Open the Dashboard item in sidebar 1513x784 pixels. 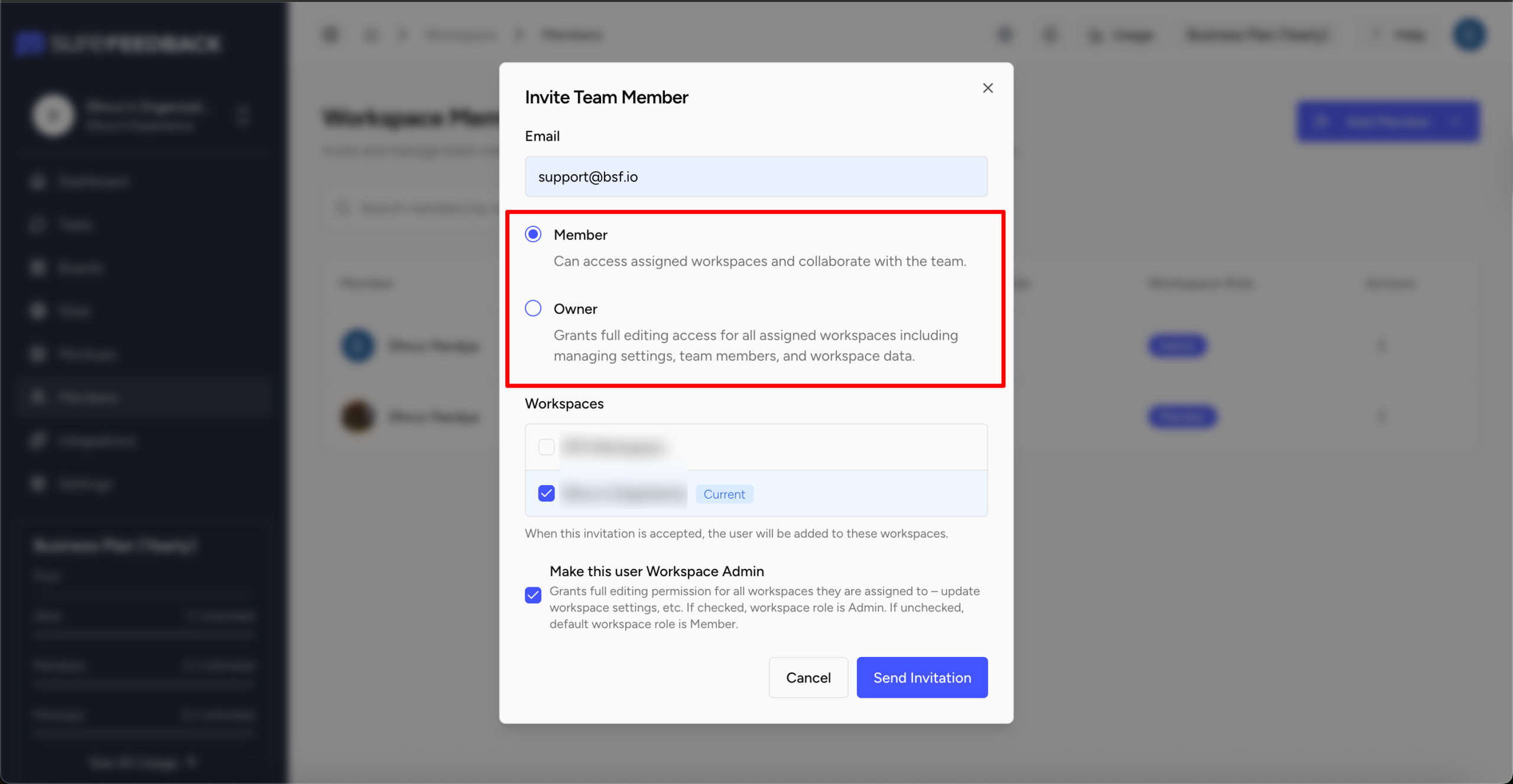(x=93, y=181)
